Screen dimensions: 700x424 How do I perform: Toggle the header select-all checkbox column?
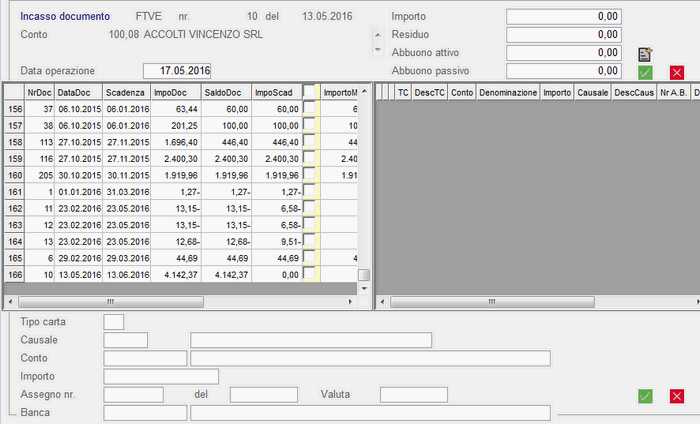coord(309,91)
